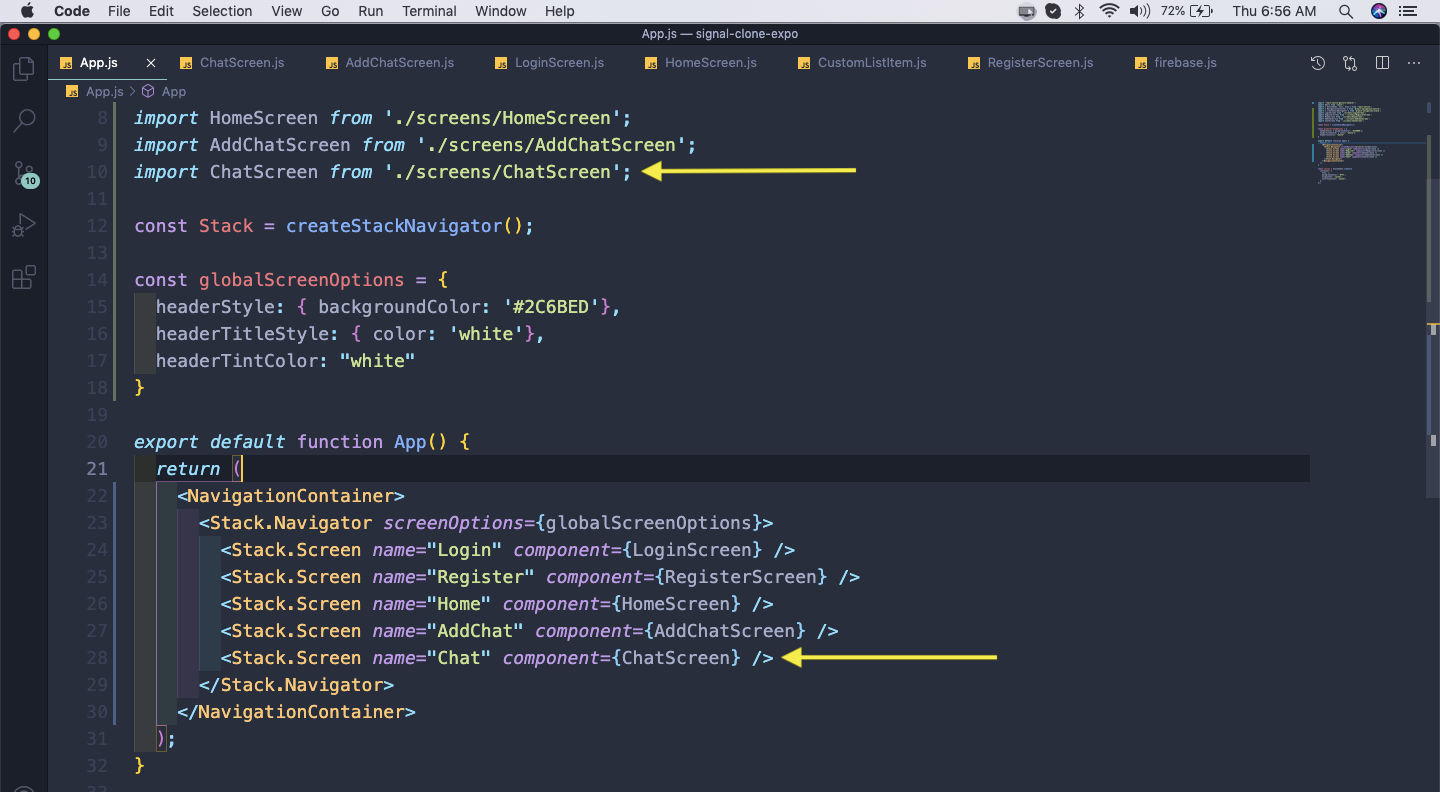Click RegisterScreen component on line 25
This screenshot has height=792, width=1440.
click(741, 577)
